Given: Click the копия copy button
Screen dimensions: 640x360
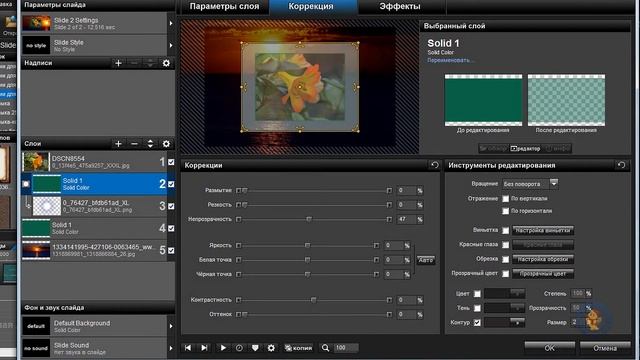Looking at the screenshot, I should [298, 348].
